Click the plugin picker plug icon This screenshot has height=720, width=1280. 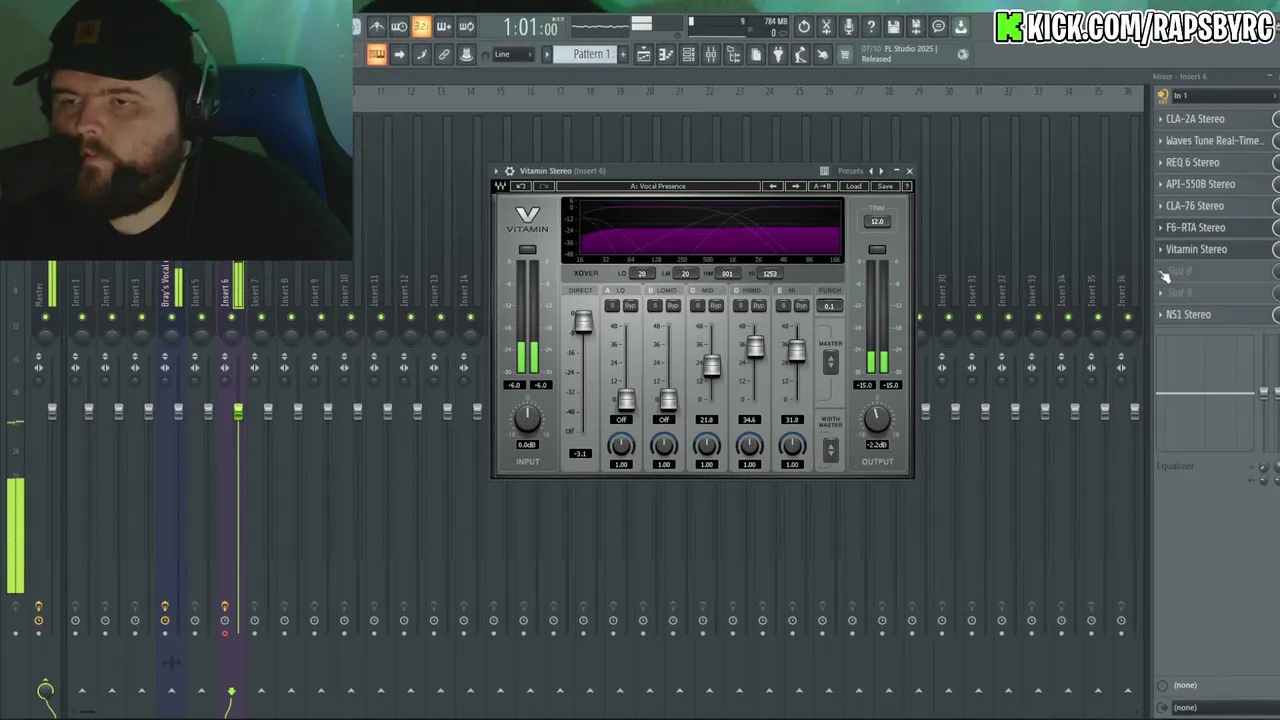778,54
